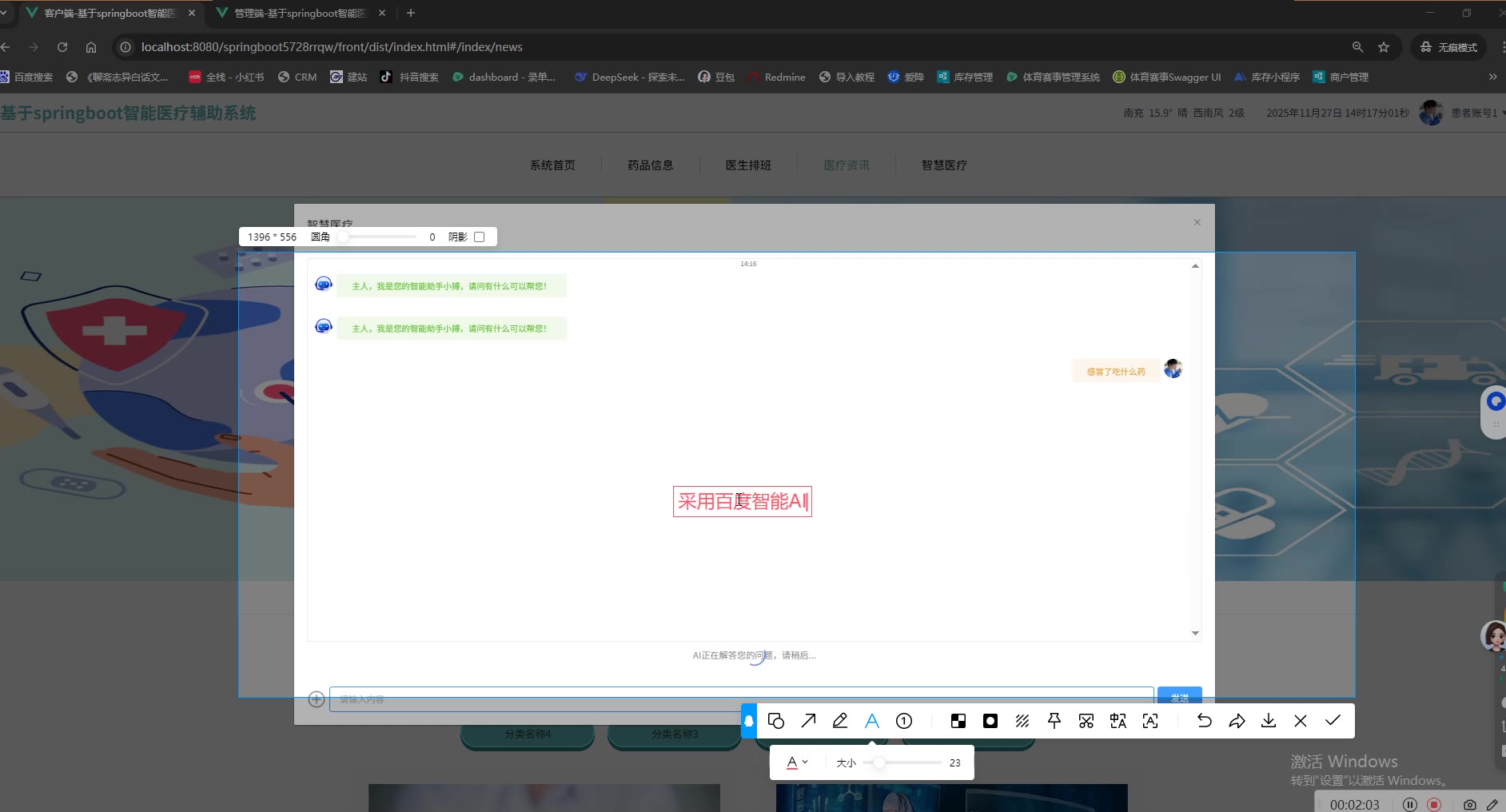This screenshot has height=812, width=1506.
Task: Open the 系统首页 menu item
Action: point(552,165)
